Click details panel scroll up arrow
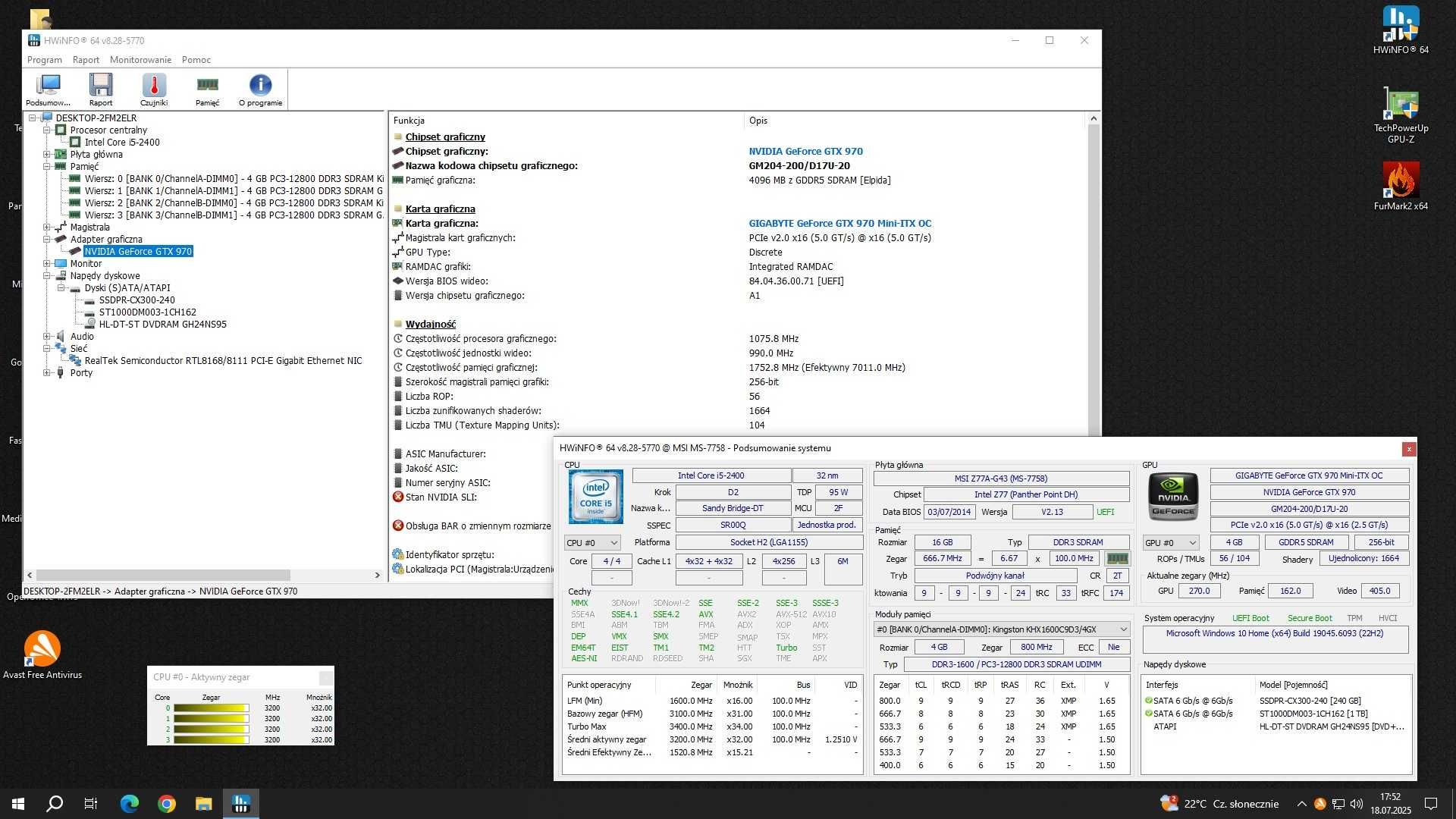1456x819 pixels. pos(1094,119)
